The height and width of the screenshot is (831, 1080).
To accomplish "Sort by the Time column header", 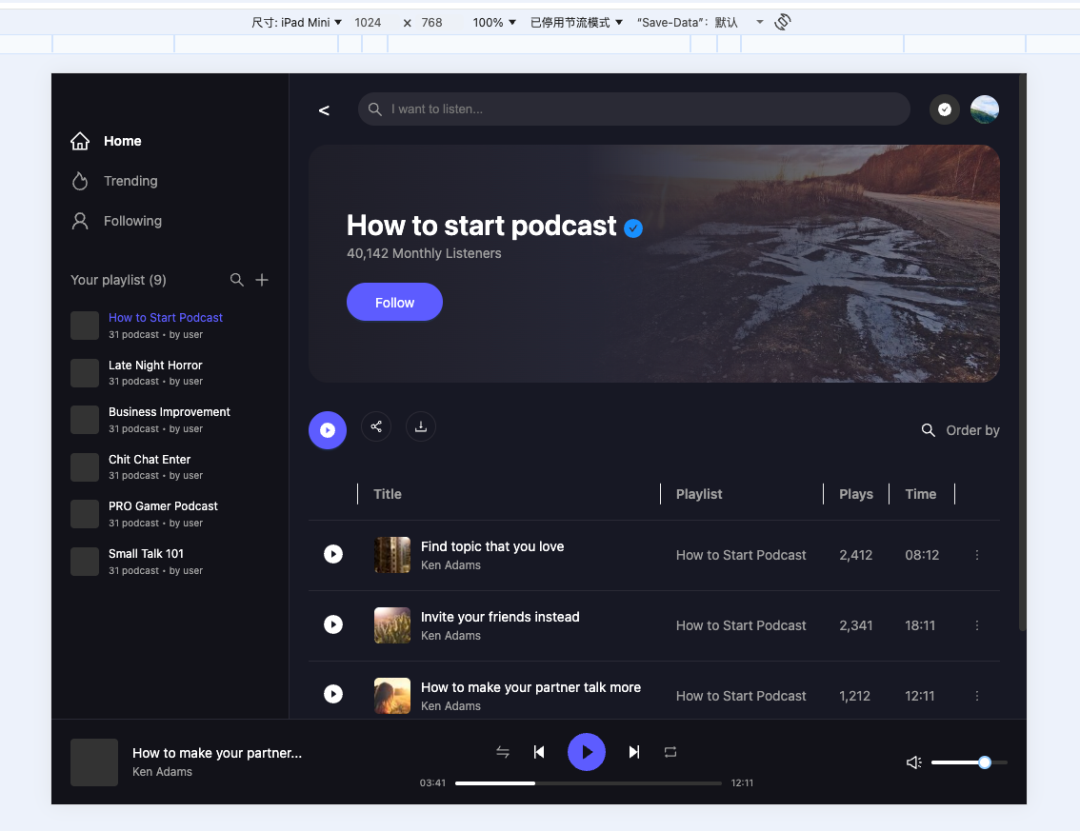I will click(920, 494).
